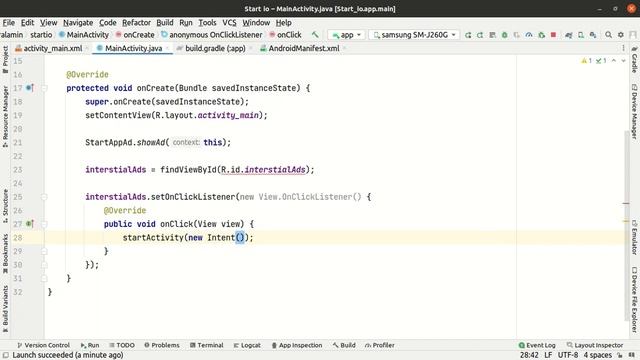
Task: Switch to build.gradle (:app) tab
Action: tap(215, 49)
